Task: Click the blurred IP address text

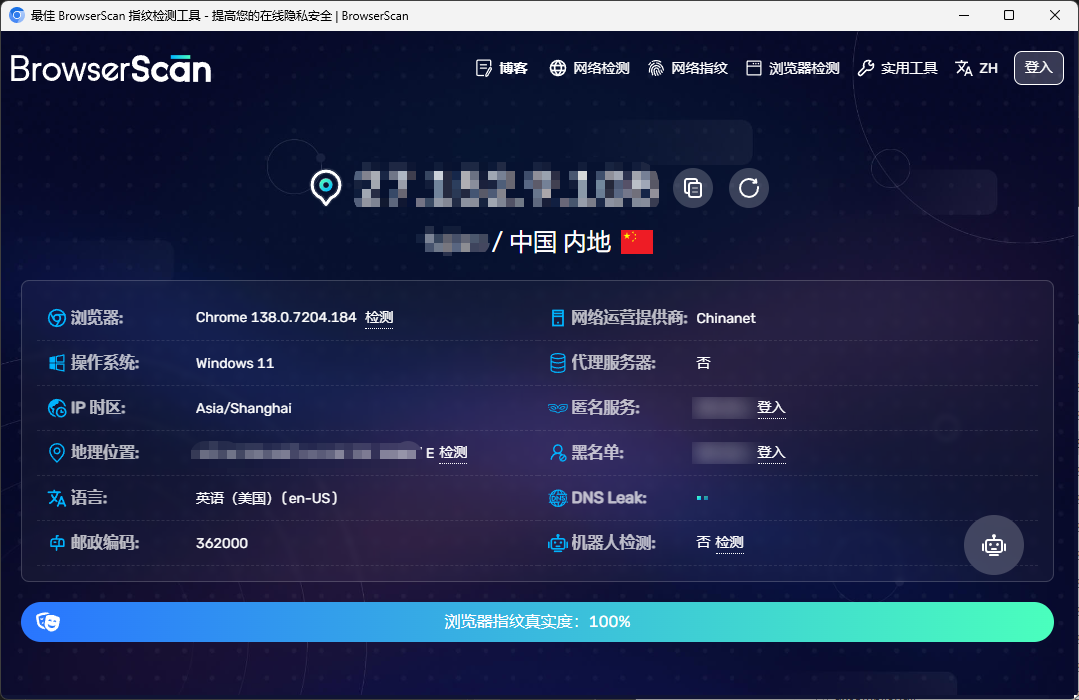Action: point(506,188)
